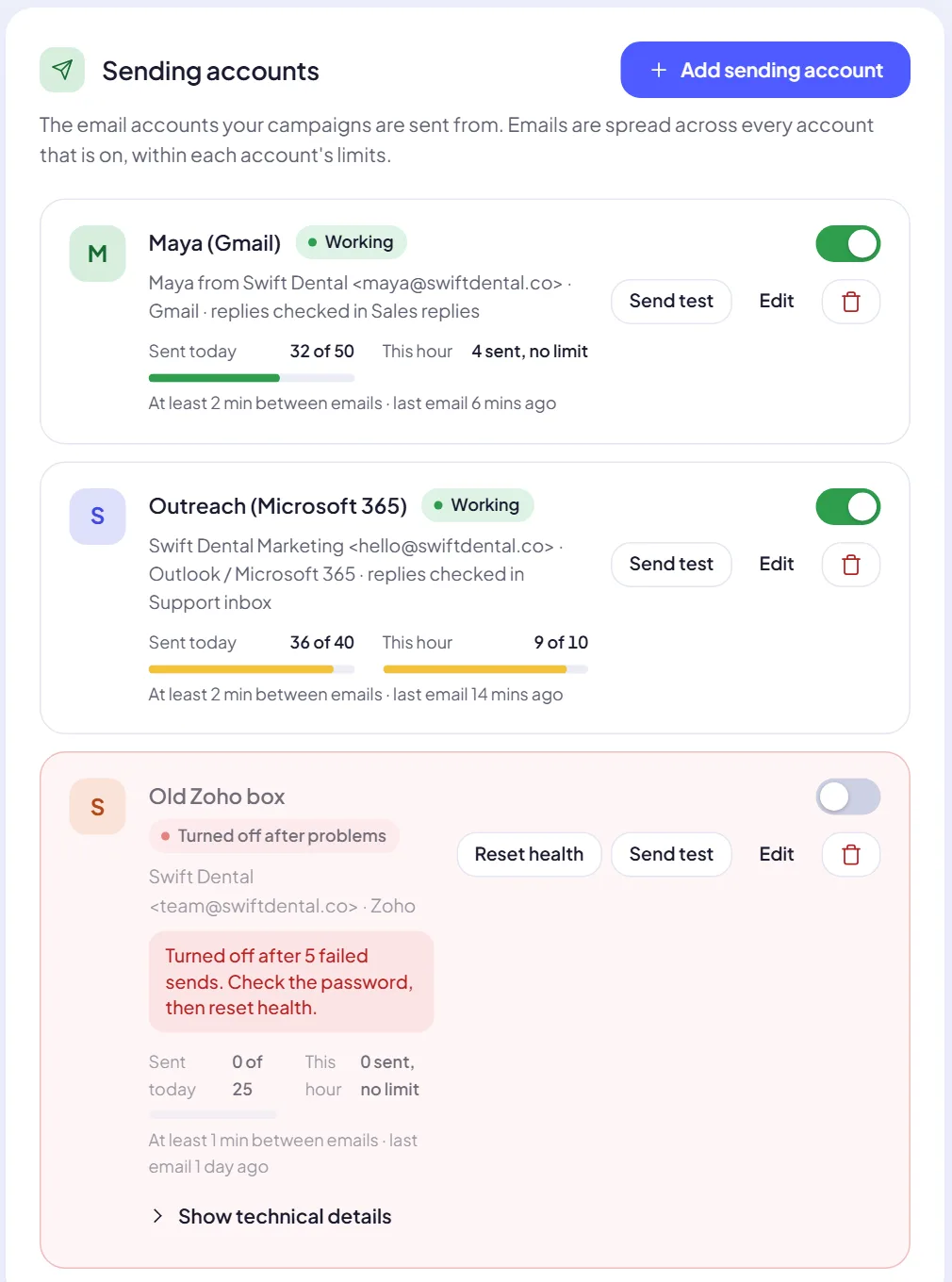Send test for Outreach (Microsoft 365)
Viewport: 952px width, 1282px height.
pyautogui.click(x=671, y=565)
